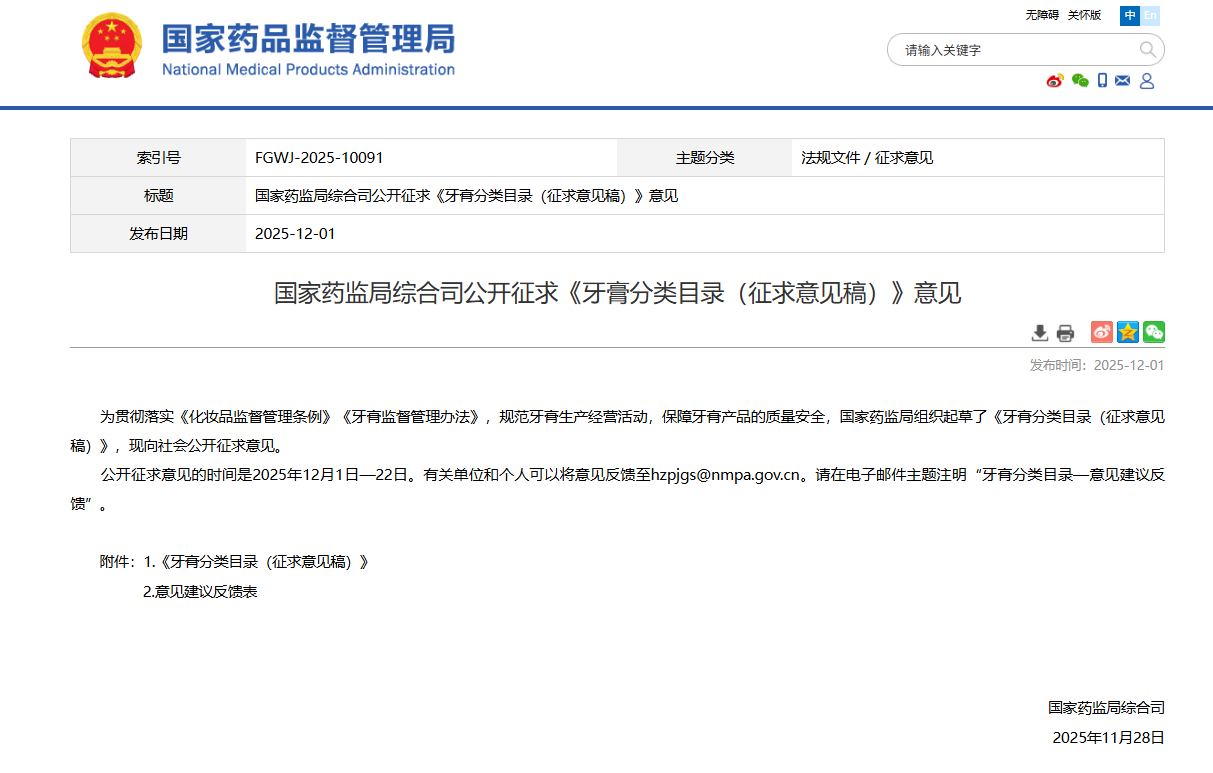Click the envelope mail icon in header
This screenshot has height=773, width=1213.
click(x=1122, y=81)
